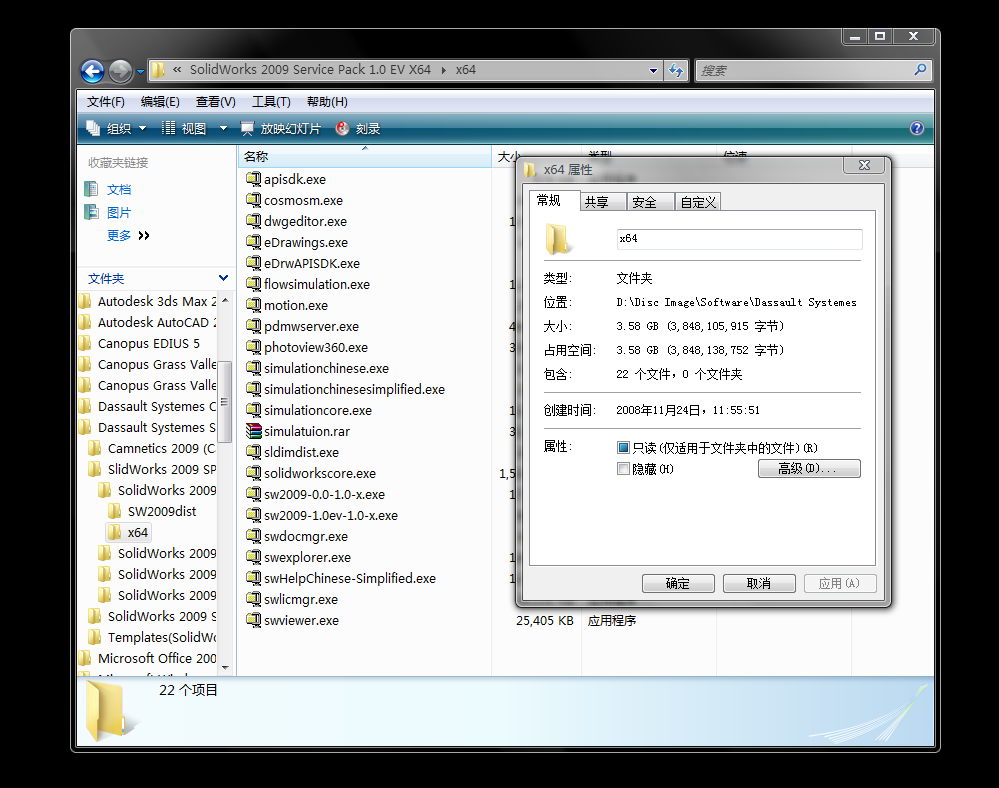
Task: Select x64 folder in folder tree
Action: point(138,533)
